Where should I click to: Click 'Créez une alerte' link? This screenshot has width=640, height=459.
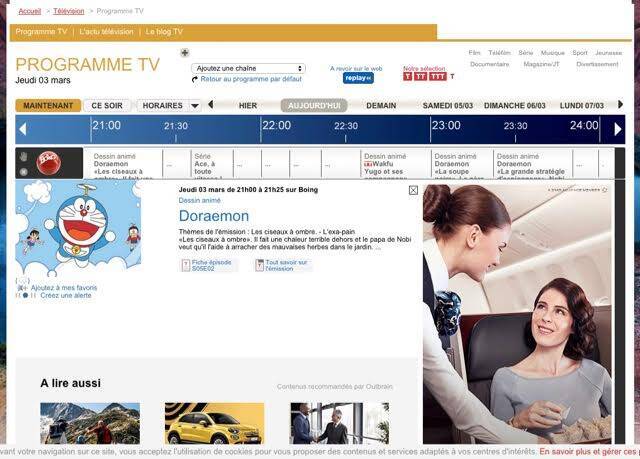(65, 296)
